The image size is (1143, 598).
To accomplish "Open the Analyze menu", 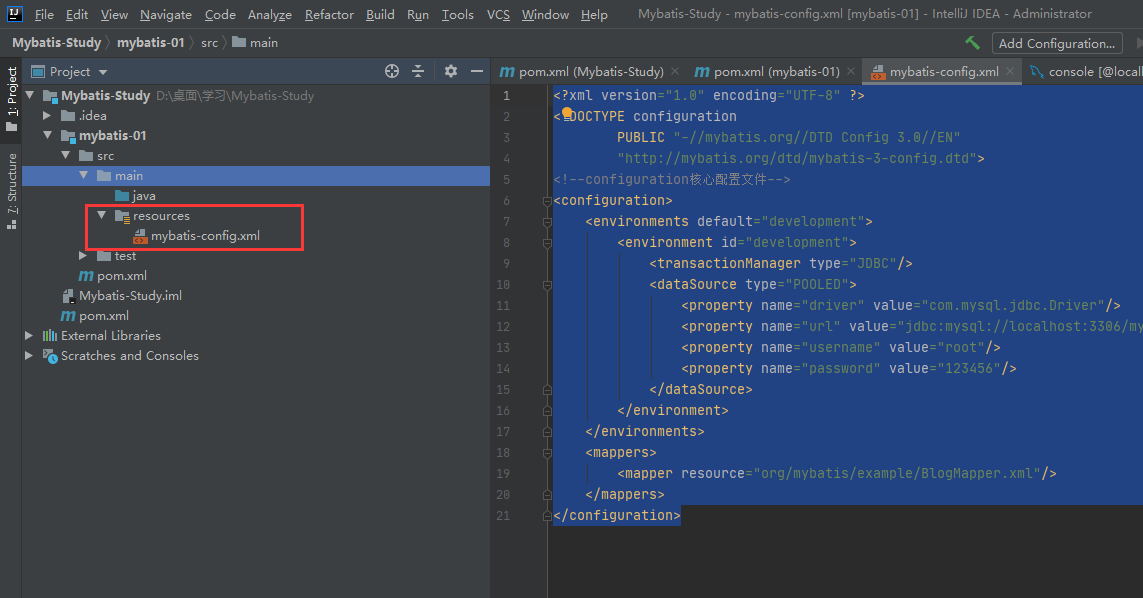I will point(270,15).
